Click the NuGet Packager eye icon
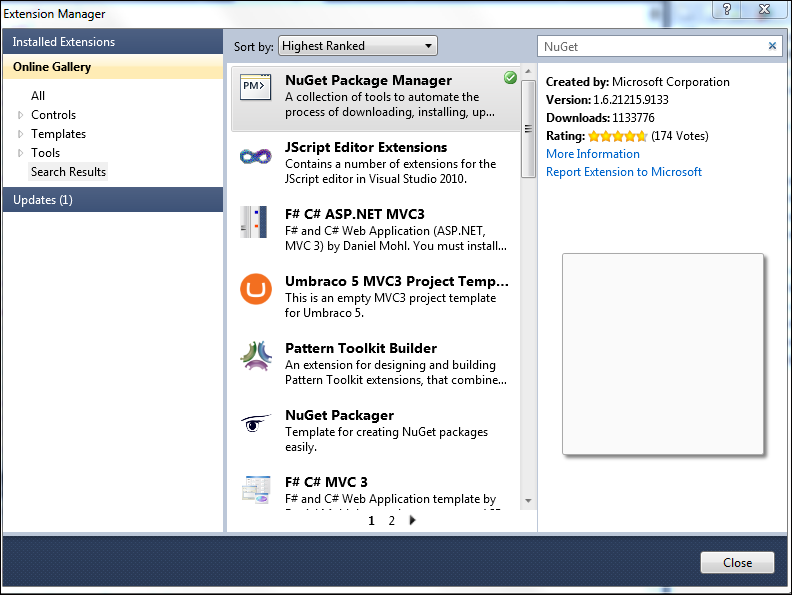 click(255, 423)
